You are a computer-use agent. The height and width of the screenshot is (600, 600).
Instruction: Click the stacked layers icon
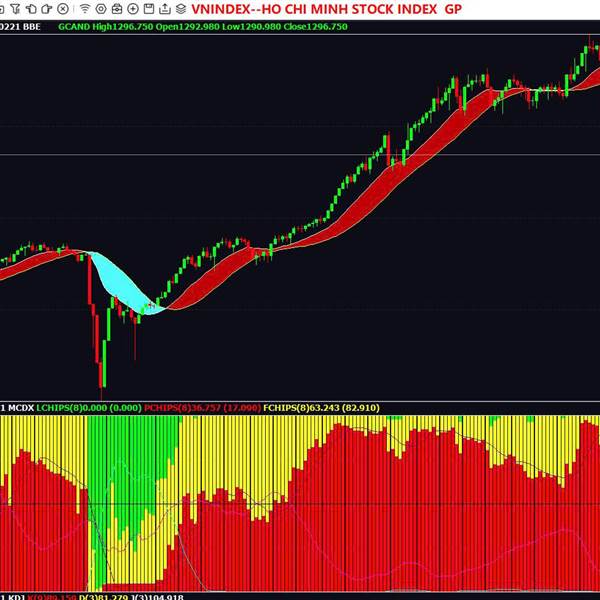[181, 8]
